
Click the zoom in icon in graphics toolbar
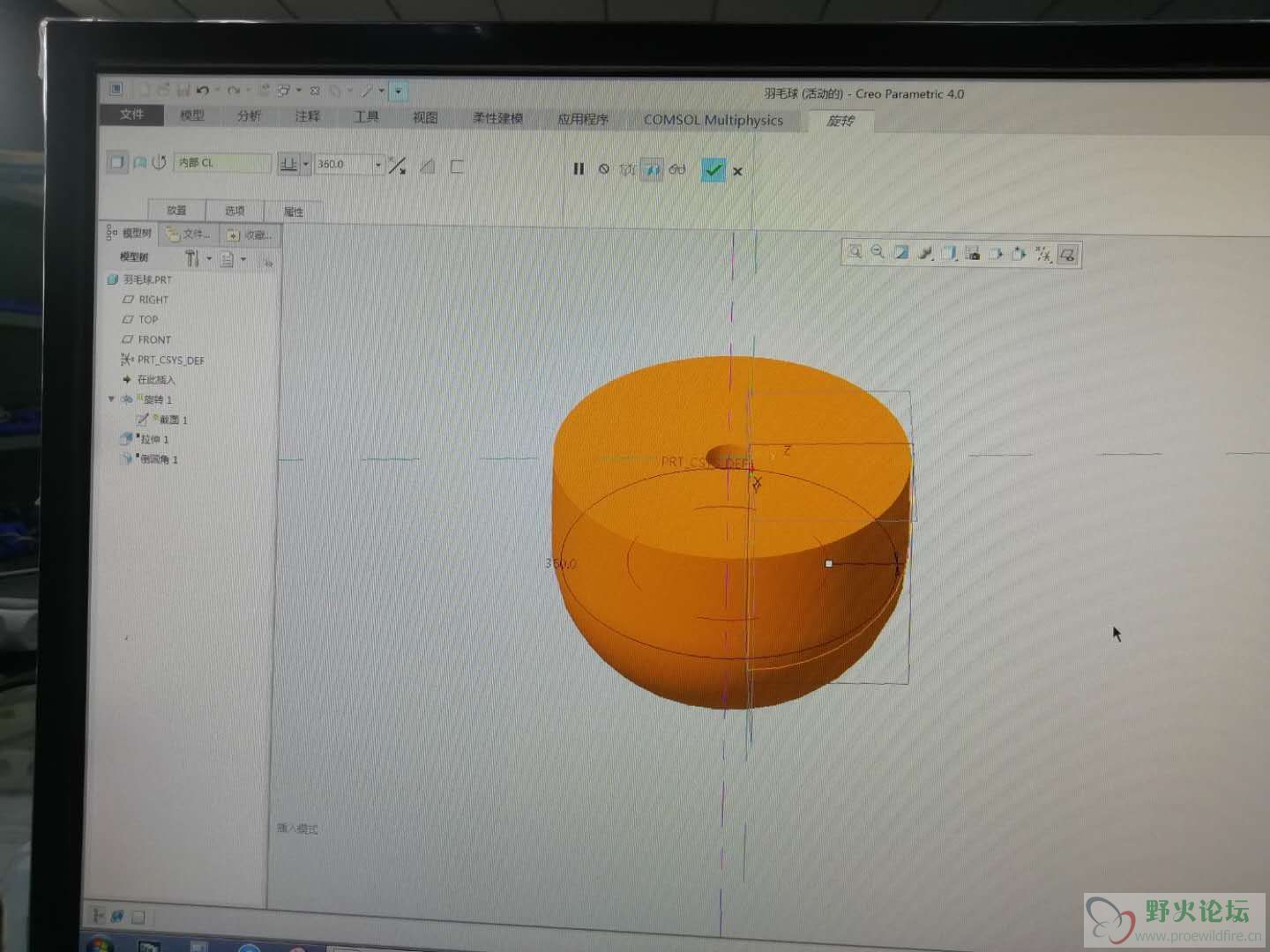855,252
